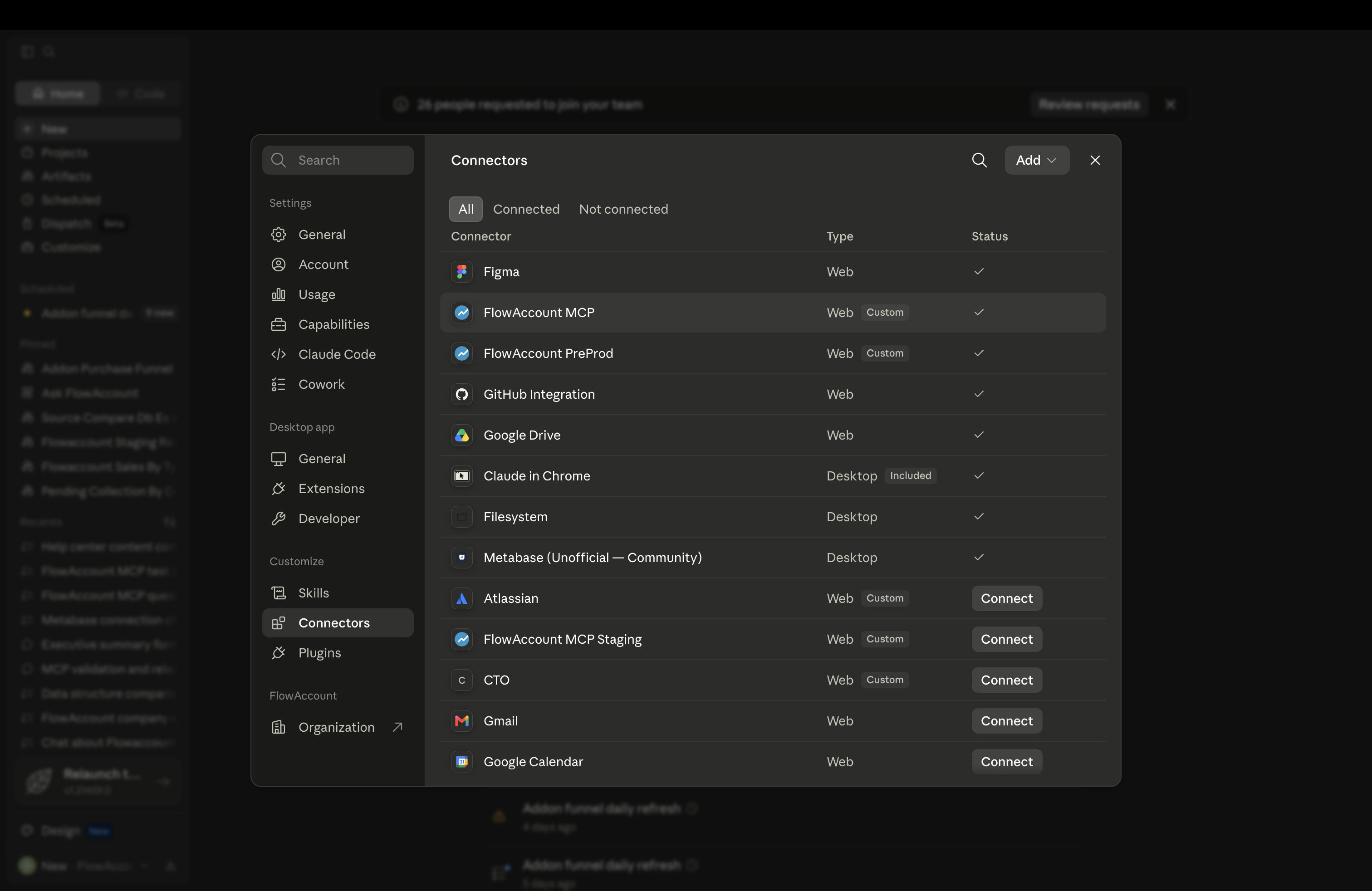Connect the FlowAccount MCP Staging connector

point(1006,639)
